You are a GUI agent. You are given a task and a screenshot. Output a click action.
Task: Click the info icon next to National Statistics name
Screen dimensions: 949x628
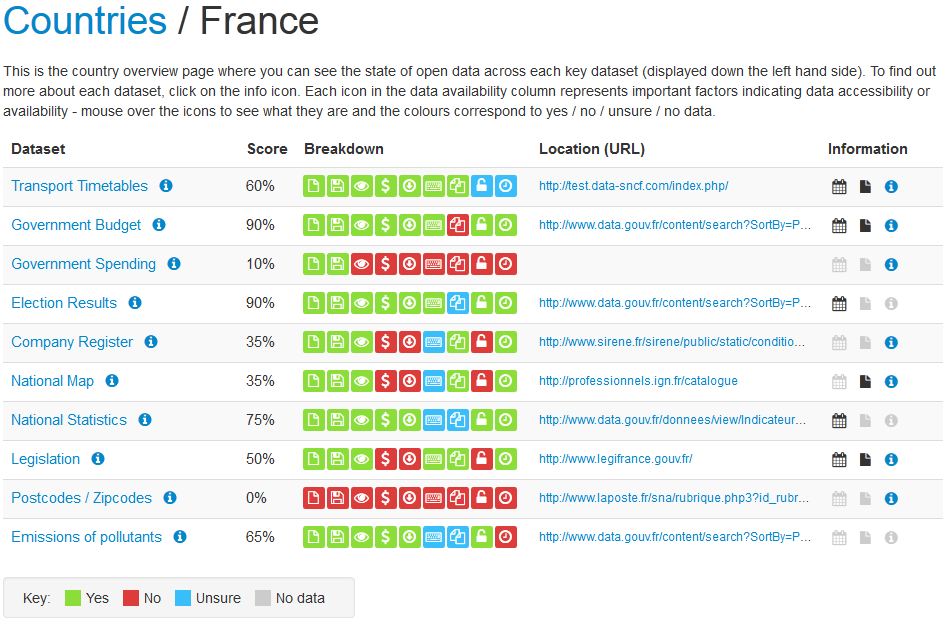[145, 420]
